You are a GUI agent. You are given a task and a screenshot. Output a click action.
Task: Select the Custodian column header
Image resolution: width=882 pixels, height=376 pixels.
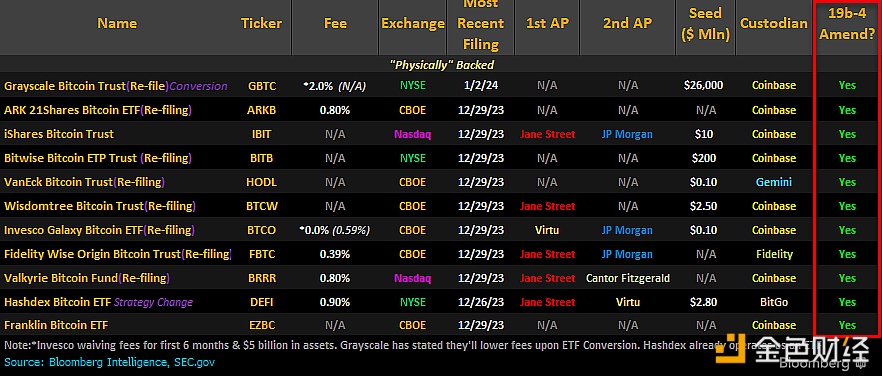(774, 23)
